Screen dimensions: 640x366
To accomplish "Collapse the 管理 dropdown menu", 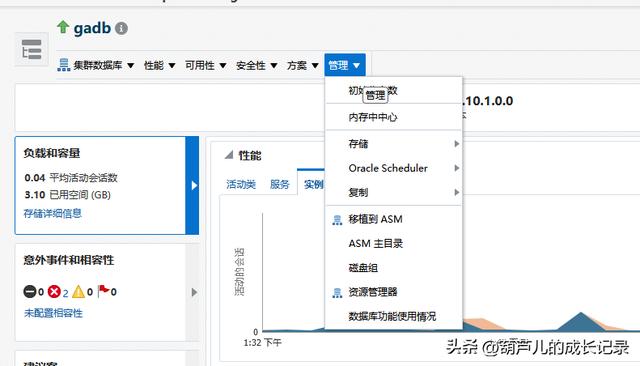I will [345, 65].
